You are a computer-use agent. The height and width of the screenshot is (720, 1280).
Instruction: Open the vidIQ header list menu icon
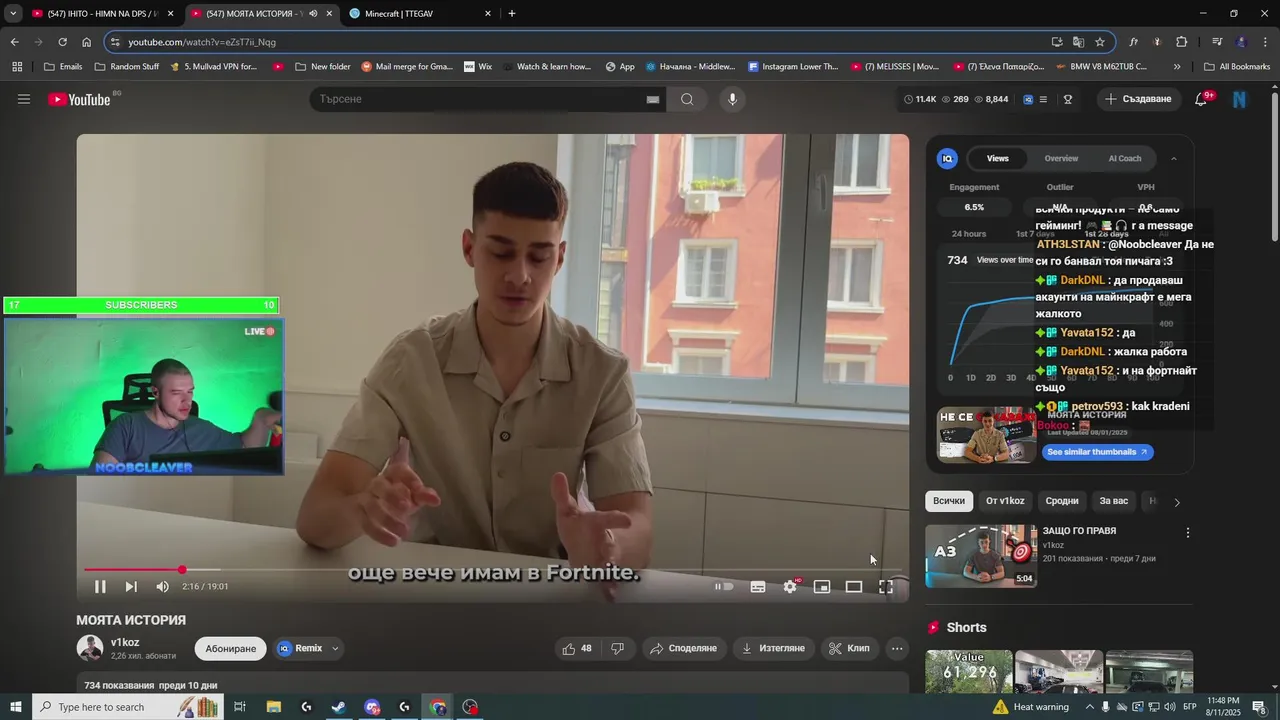click(1043, 99)
